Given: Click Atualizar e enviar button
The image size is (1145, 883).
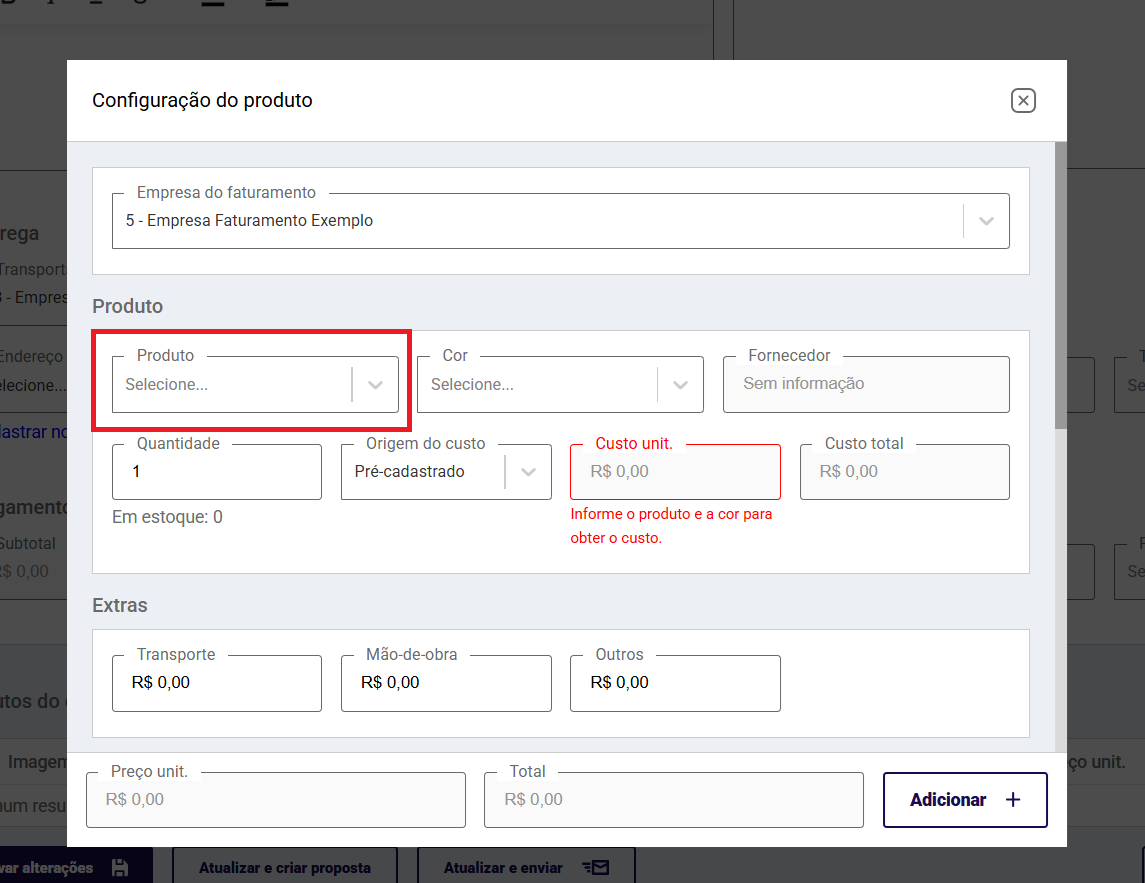Looking at the screenshot, I should point(526,867).
